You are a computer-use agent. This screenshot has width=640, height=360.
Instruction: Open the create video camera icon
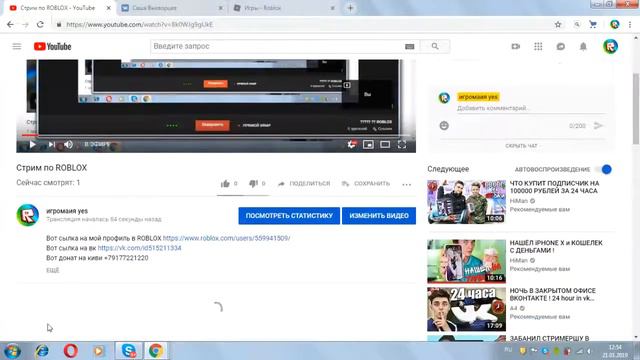516,47
